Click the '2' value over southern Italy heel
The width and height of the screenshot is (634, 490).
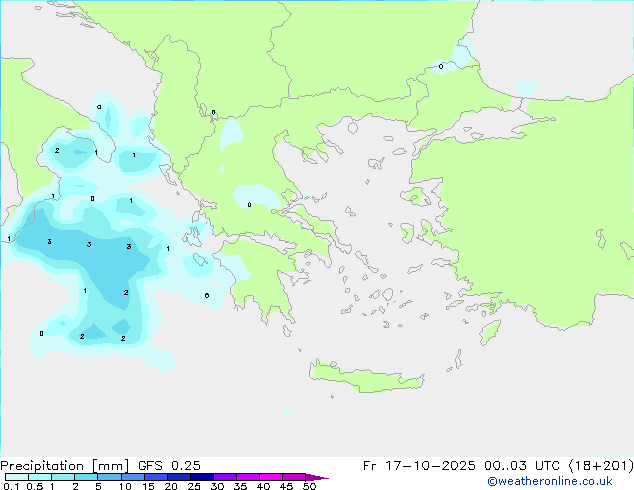[57, 150]
